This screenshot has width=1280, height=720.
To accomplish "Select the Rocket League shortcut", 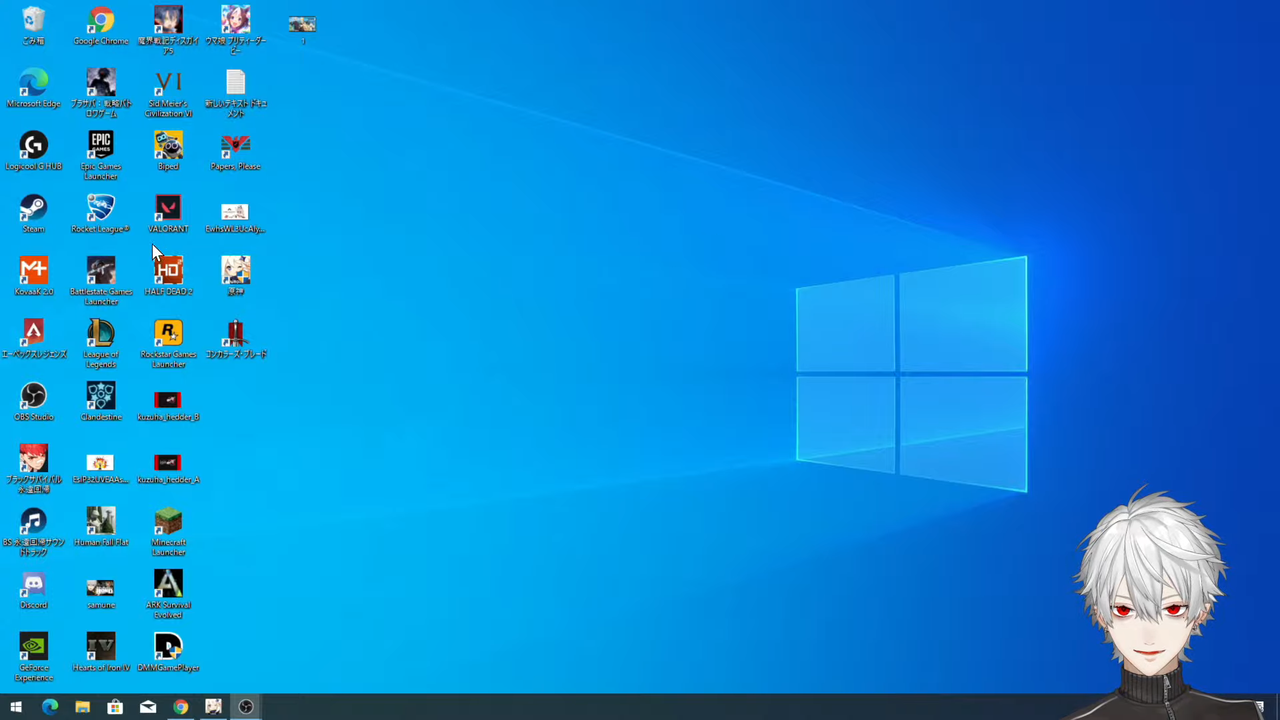I will coord(101,214).
